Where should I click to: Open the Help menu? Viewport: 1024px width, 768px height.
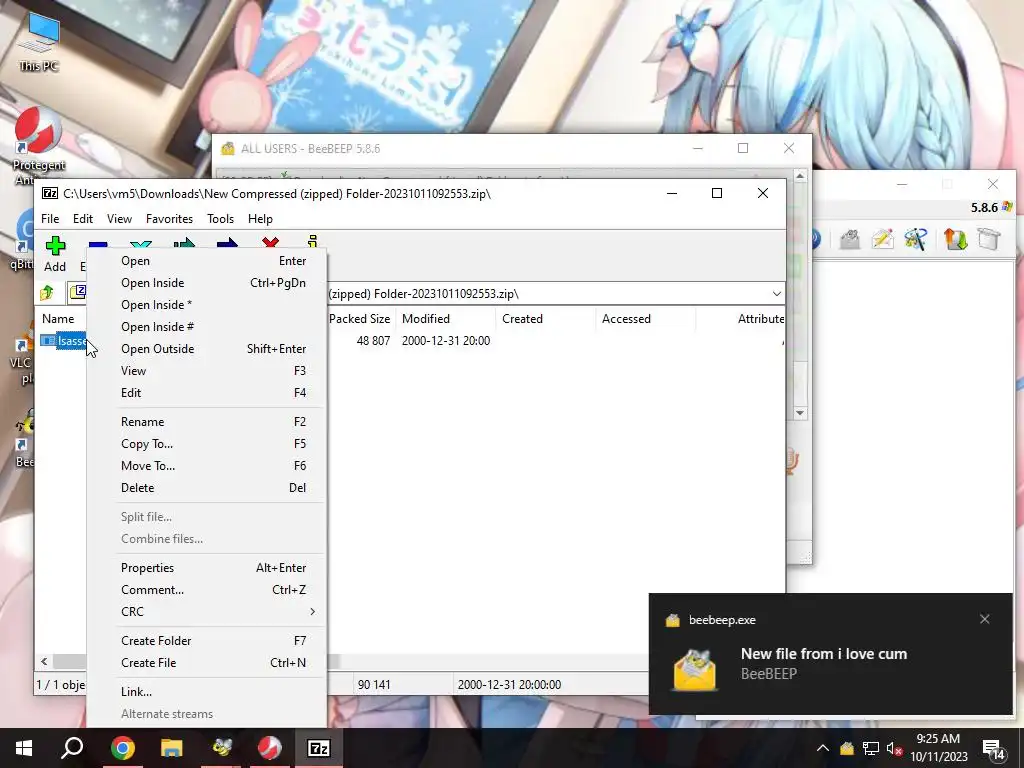click(x=260, y=219)
